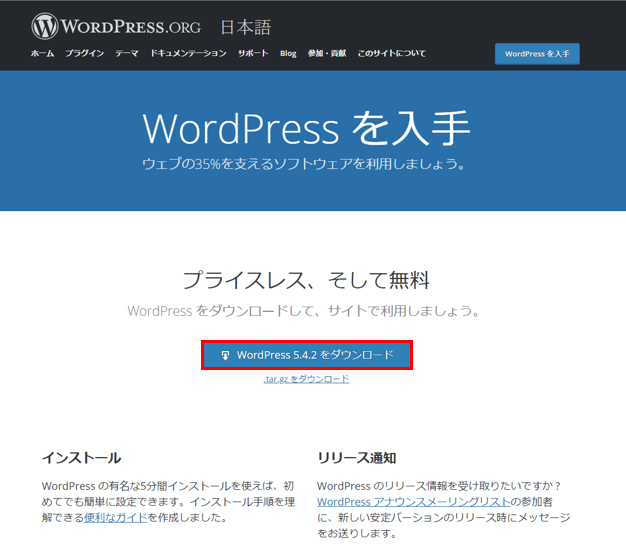This screenshot has width=626, height=549.
Task: Click the WordPress を入手 header button
Action: pos(537,54)
